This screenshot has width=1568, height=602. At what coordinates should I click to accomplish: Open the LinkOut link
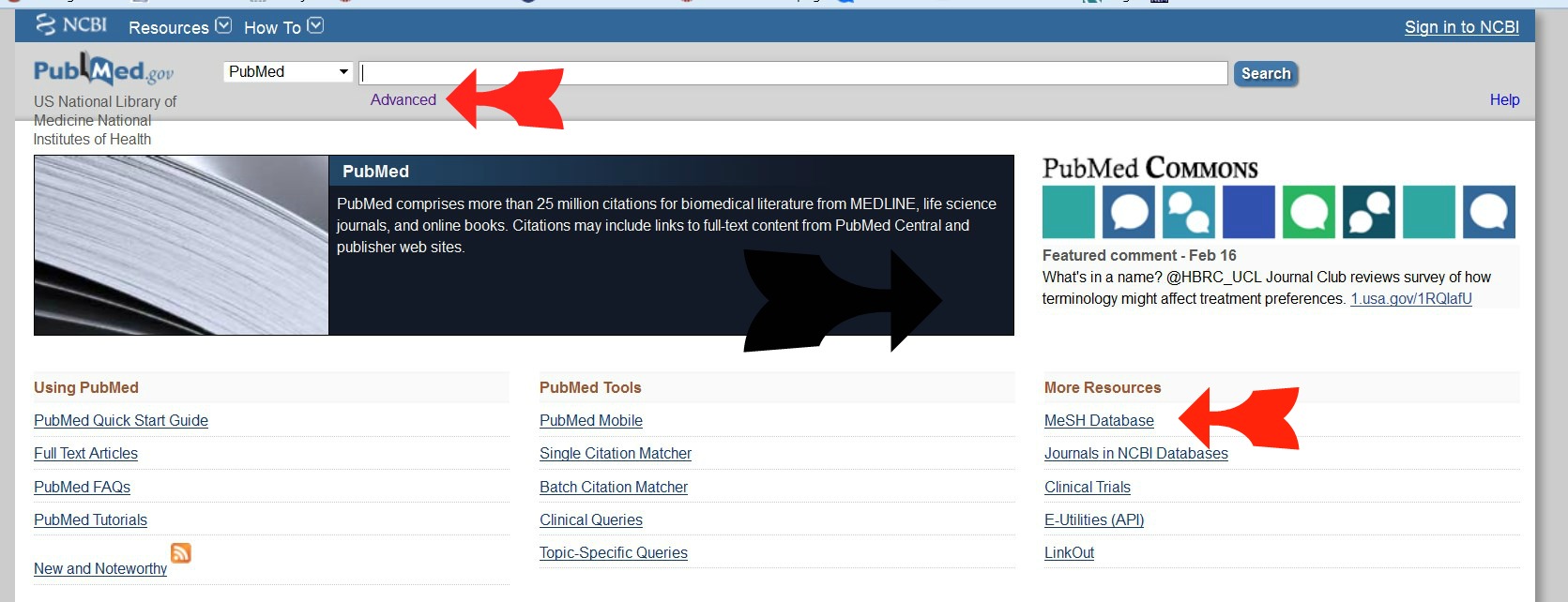tap(1069, 552)
